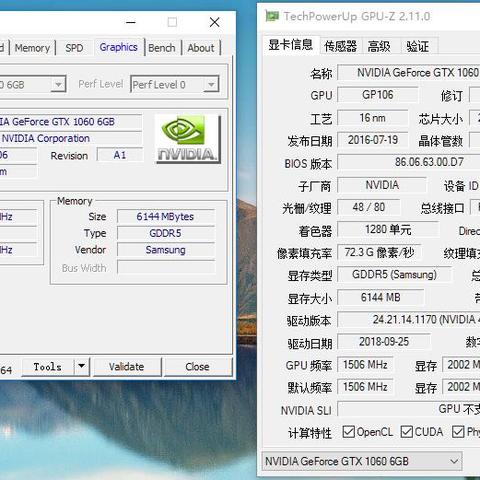Open the Bench tab
The height and width of the screenshot is (480, 480).
[162, 48]
